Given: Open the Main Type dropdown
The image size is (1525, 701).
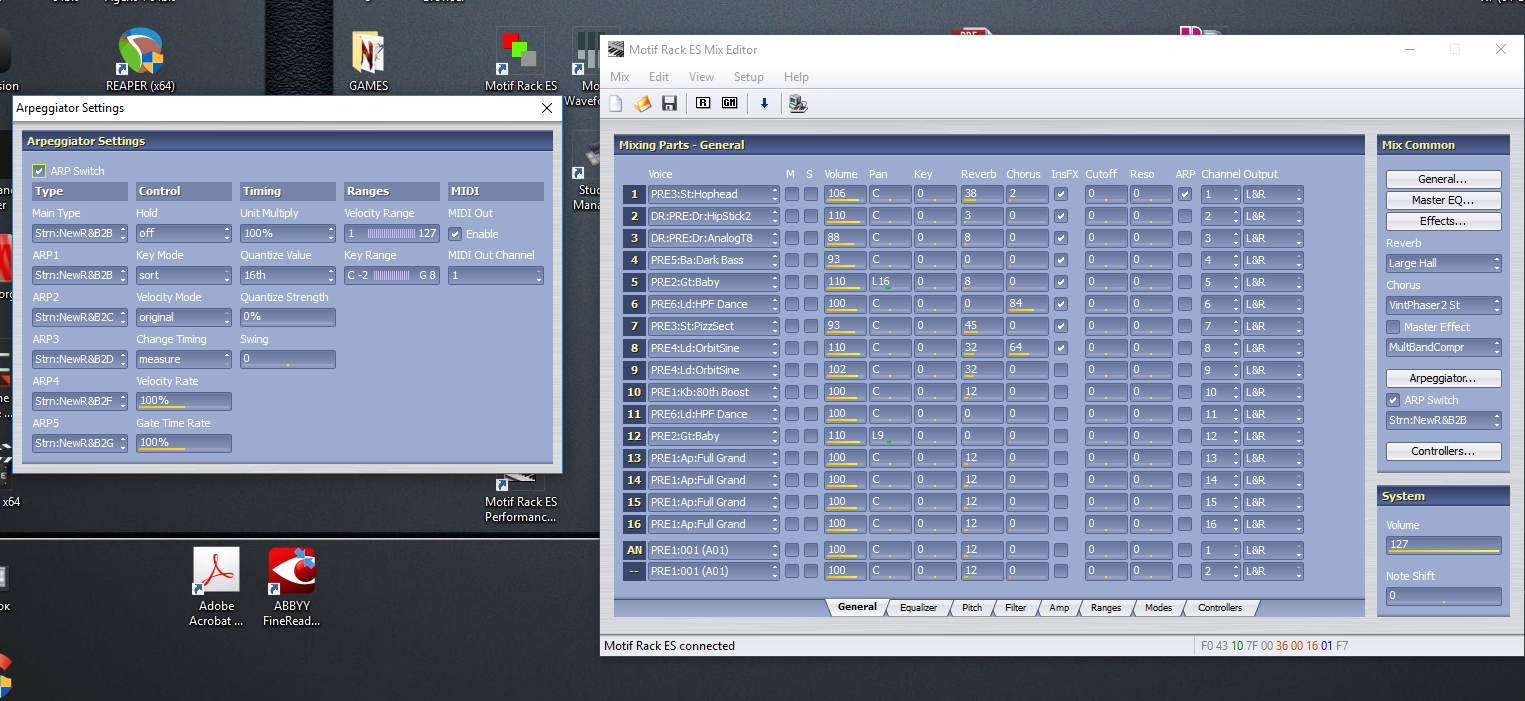Looking at the screenshot, I should [80, 233].
